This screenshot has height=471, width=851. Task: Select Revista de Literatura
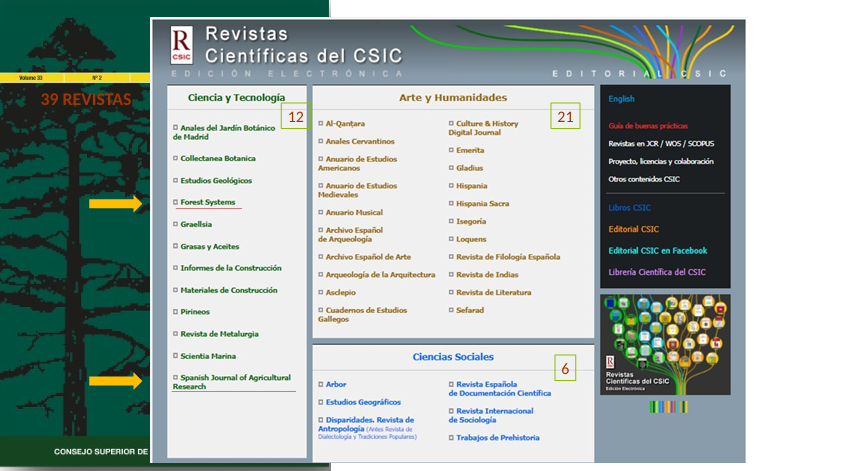pos(493,292)
